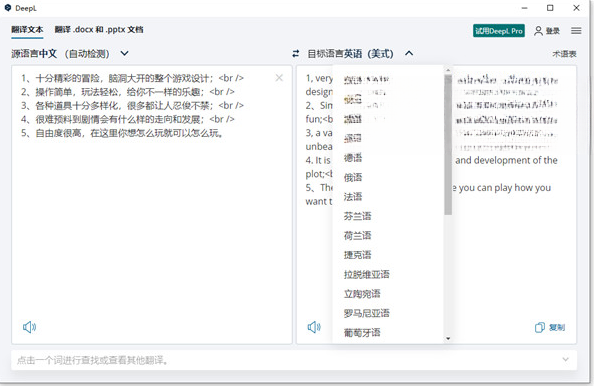Screen dimensions: 594x386
Task: Minimize the DeepL window
Action: pos(524,8)
